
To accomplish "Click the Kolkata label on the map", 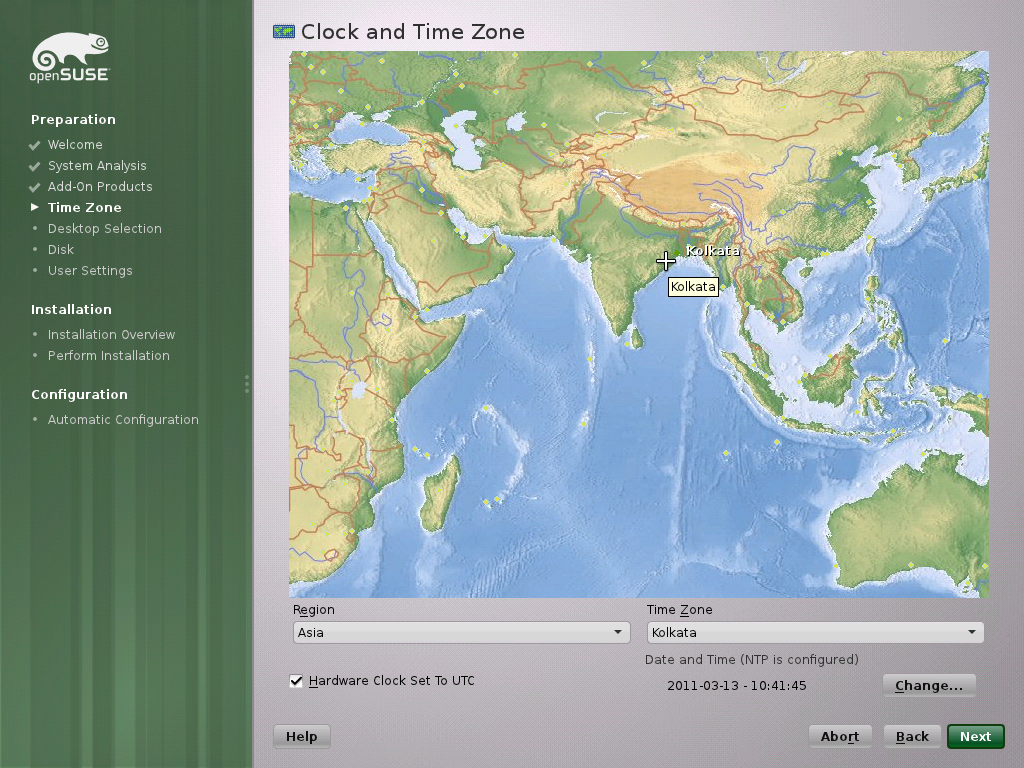I will coord(712,250).
